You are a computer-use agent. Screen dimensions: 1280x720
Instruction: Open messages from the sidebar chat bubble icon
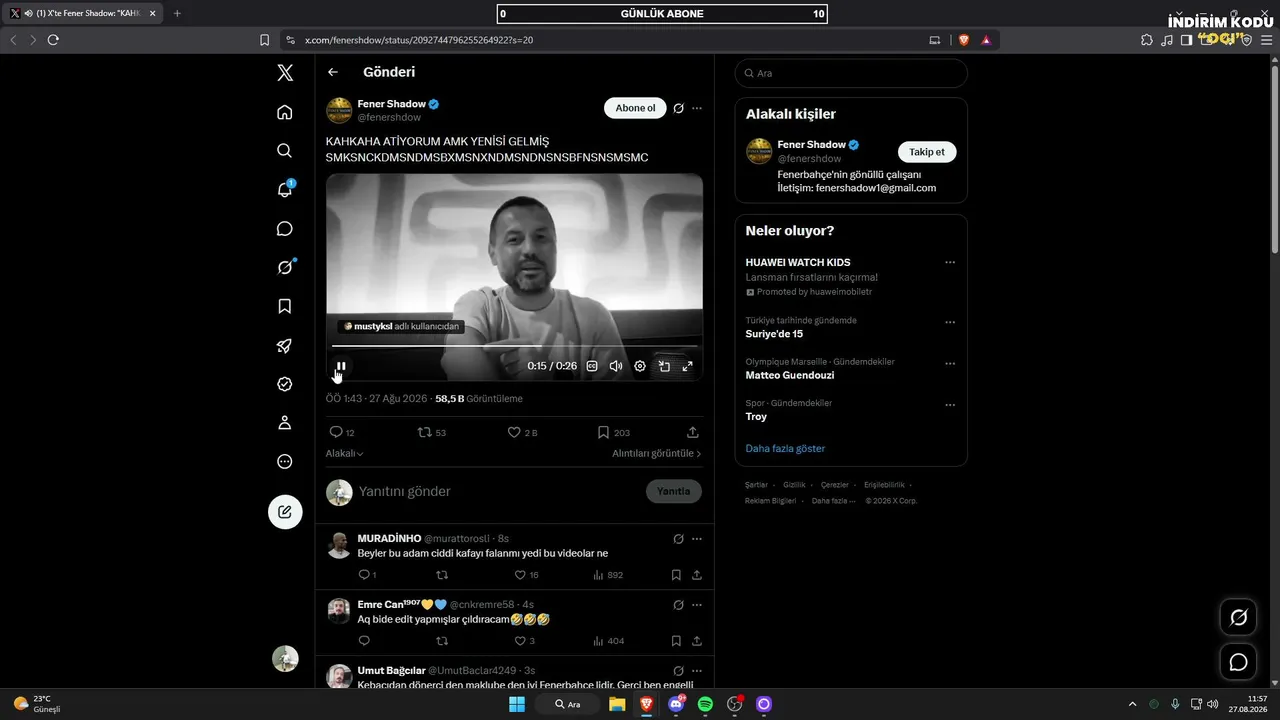(x=285, y=229)
